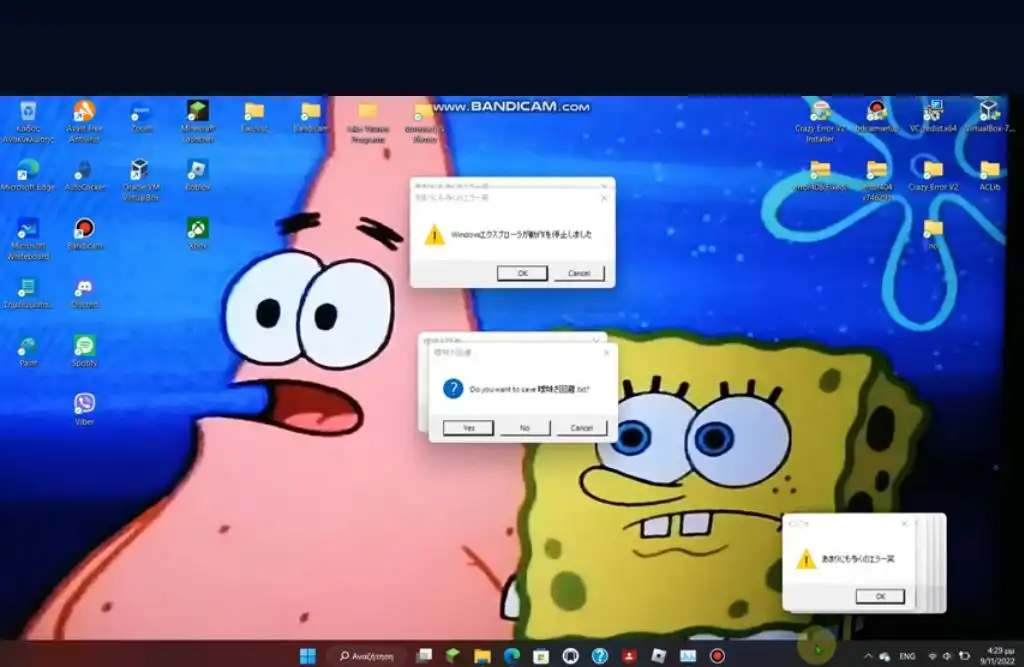Image resolution: width=1024 pixels, height=667 pixels.
Task: Launch Roblox desktop icon
Action: (197, 175)
